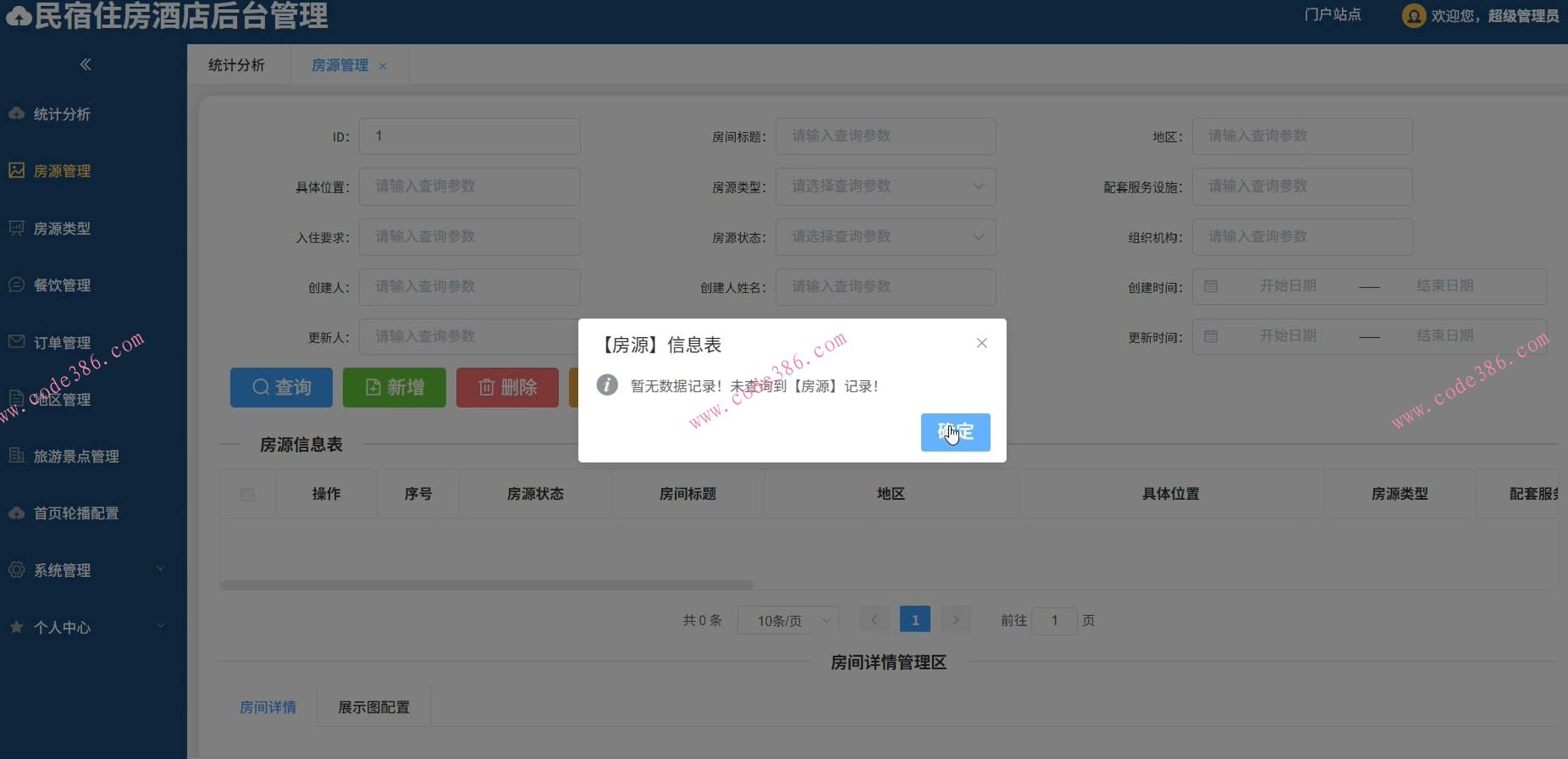
Task: Click the 房源状态 column header
Action: [x=535, y=494]
